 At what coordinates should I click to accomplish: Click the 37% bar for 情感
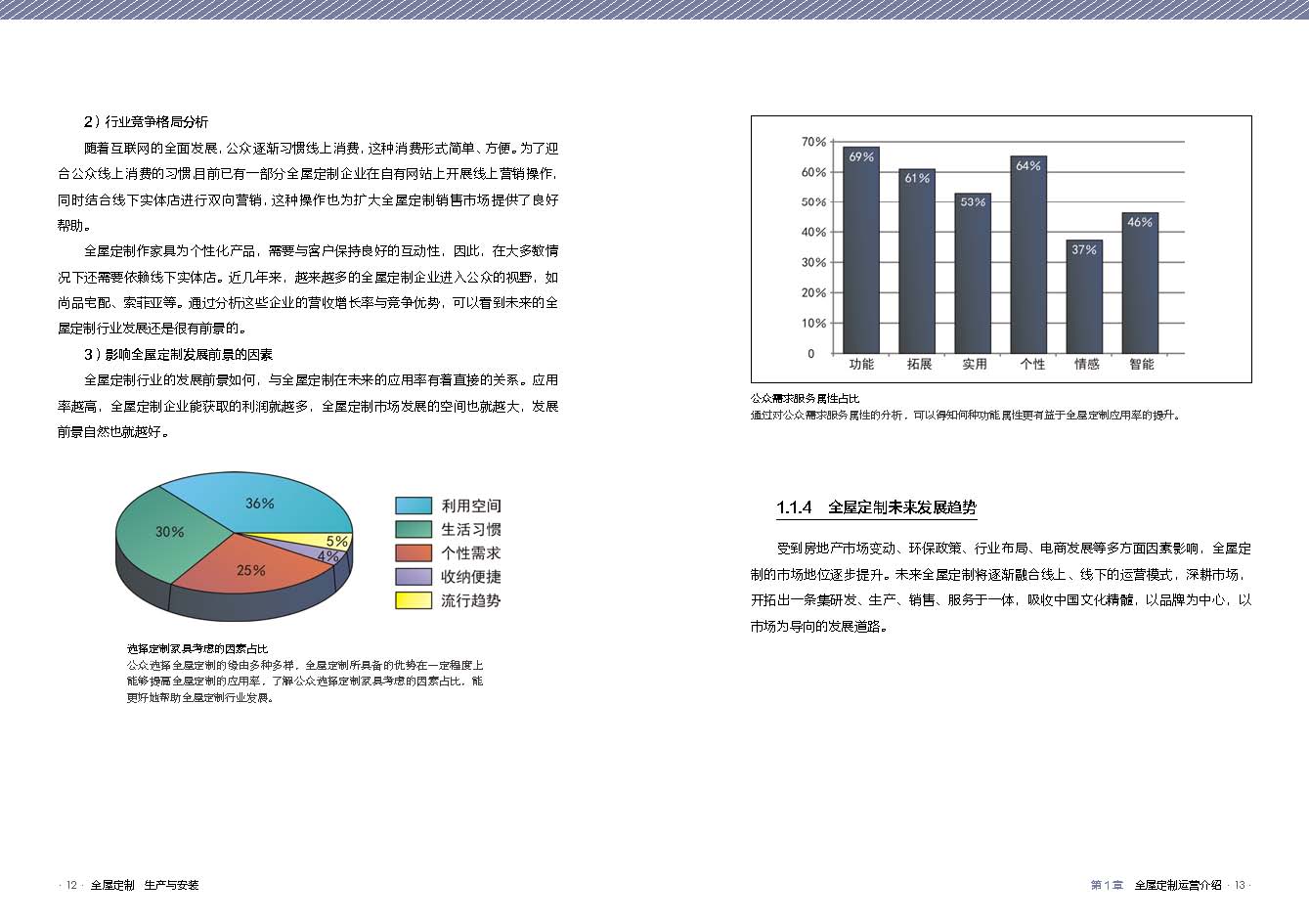click(1083, 297)
